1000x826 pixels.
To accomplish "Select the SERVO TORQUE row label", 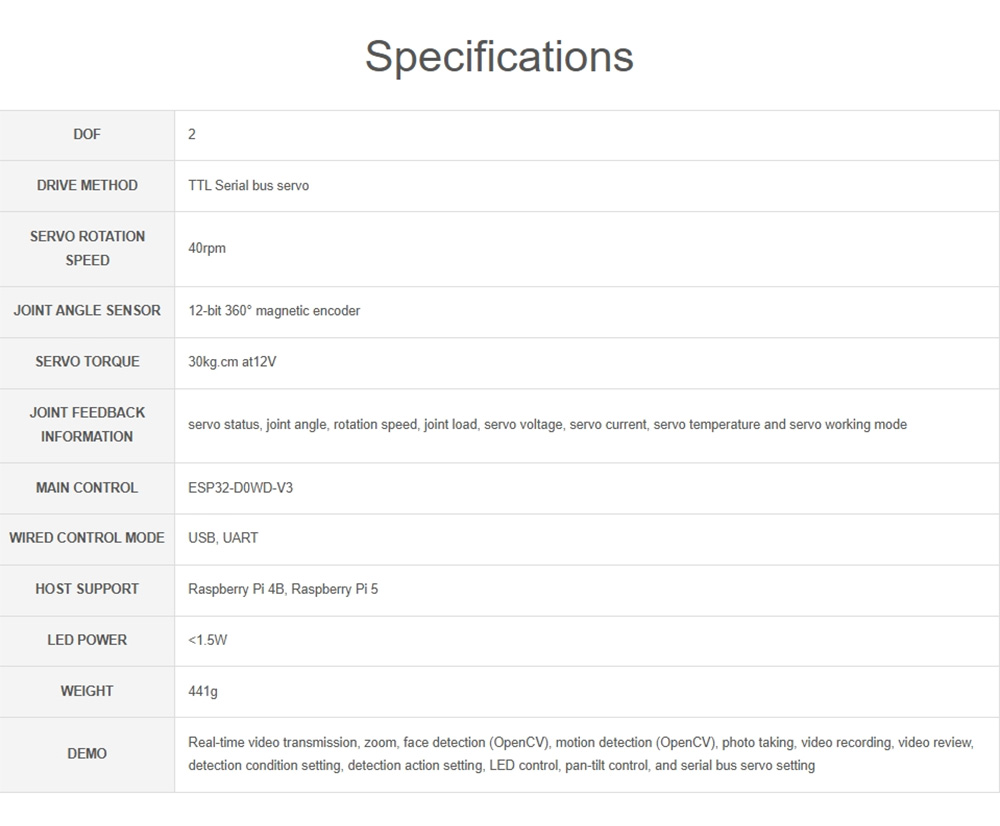I will [x=87, y=362].
